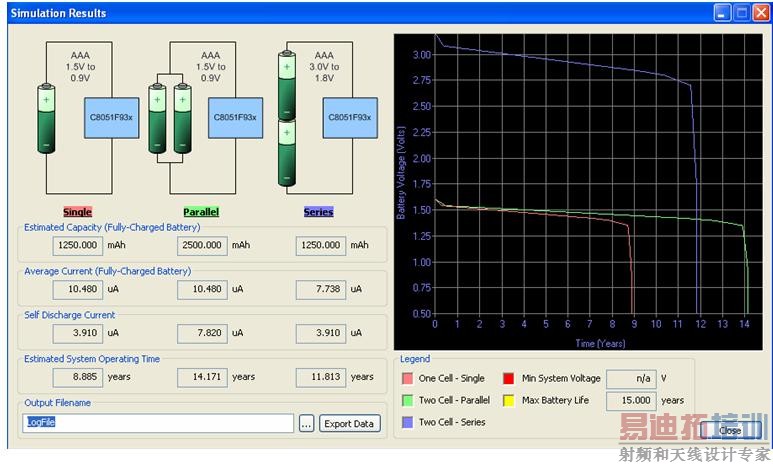Screen dimensions: 773x464
Task: Open file browser with the ellipsis button
Action: coord(307,424)
